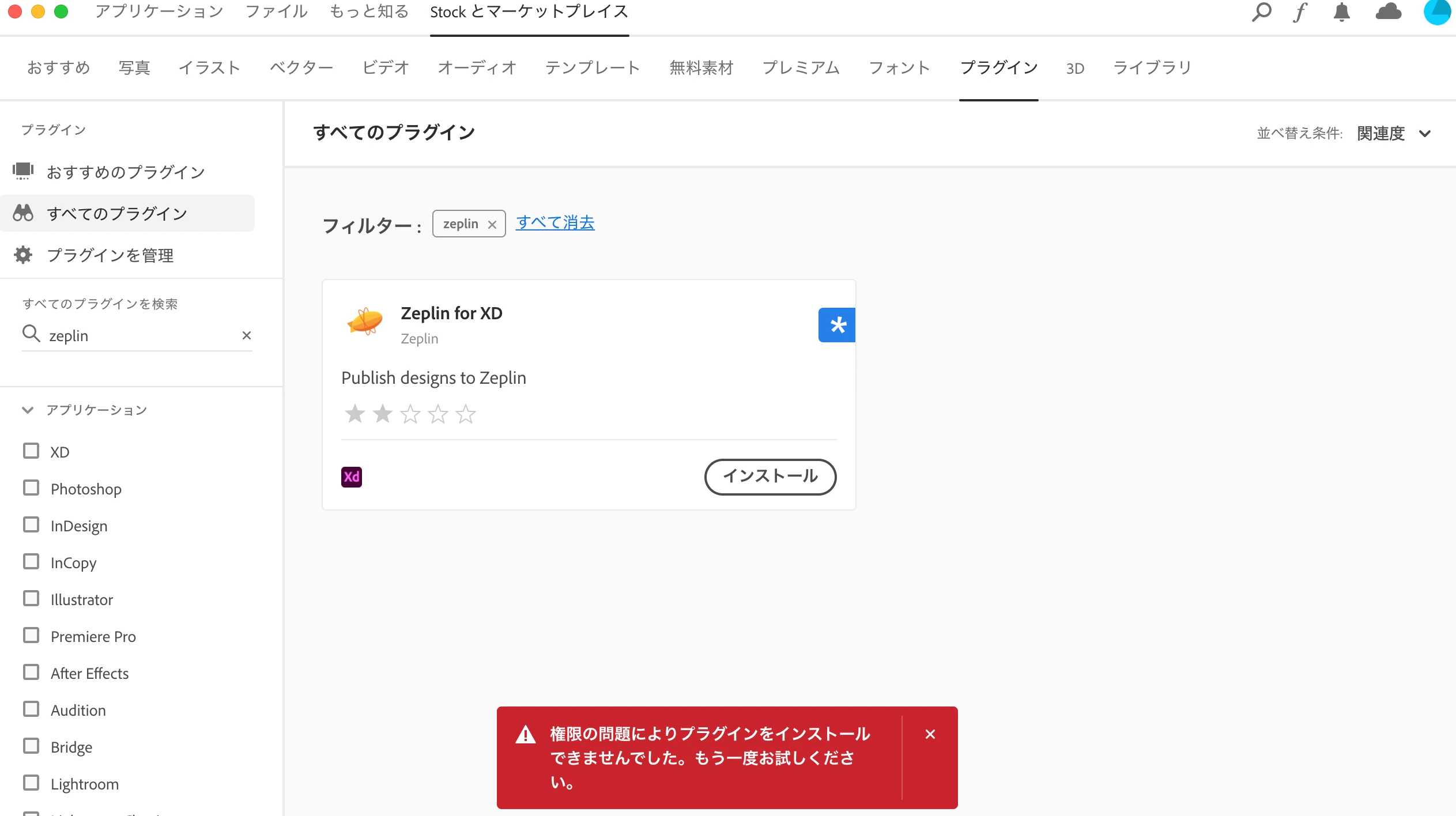Open the アプリケーション top menu
Viewport: 1456px width, 816px height.
pos(159,12)
